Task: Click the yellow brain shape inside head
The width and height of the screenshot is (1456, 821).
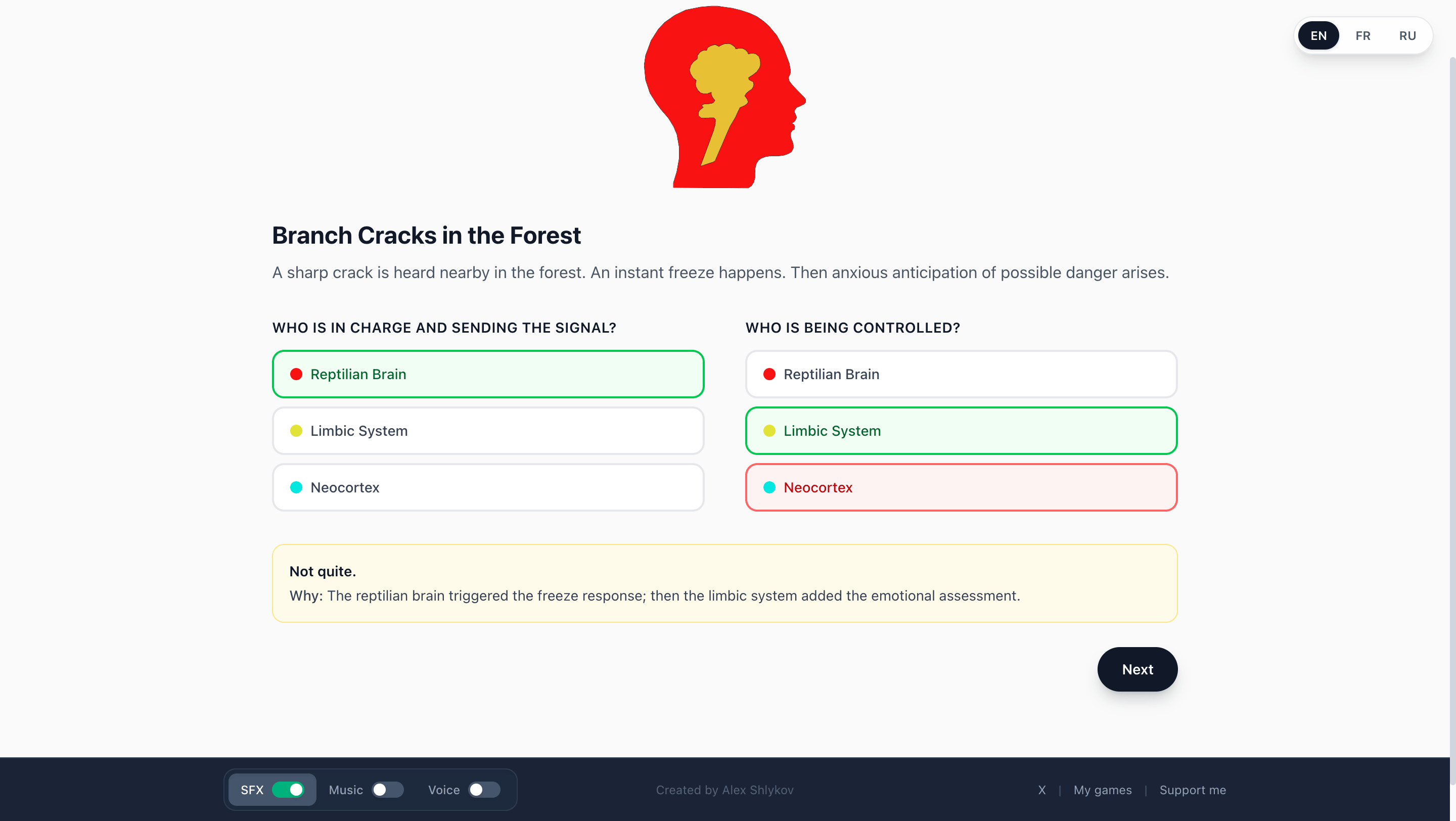Action: (x=723, y=79)
